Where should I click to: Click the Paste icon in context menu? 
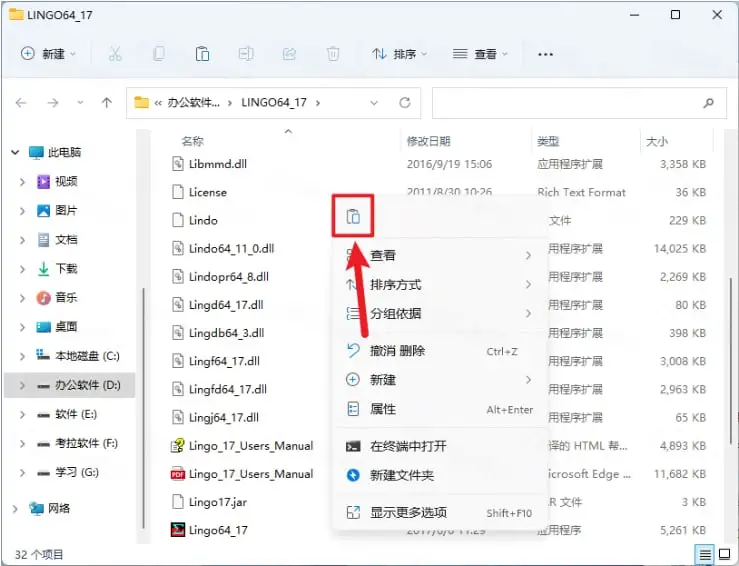click(353, 216)
